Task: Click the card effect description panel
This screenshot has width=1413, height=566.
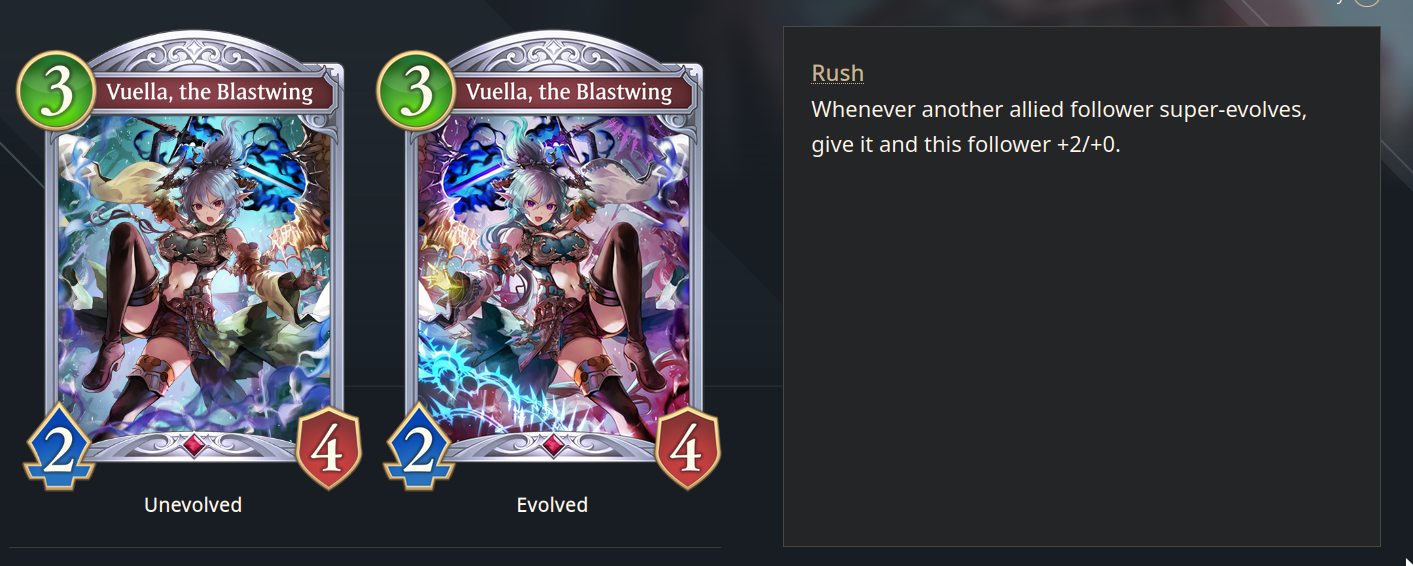Action: (x=1081, y=286)
